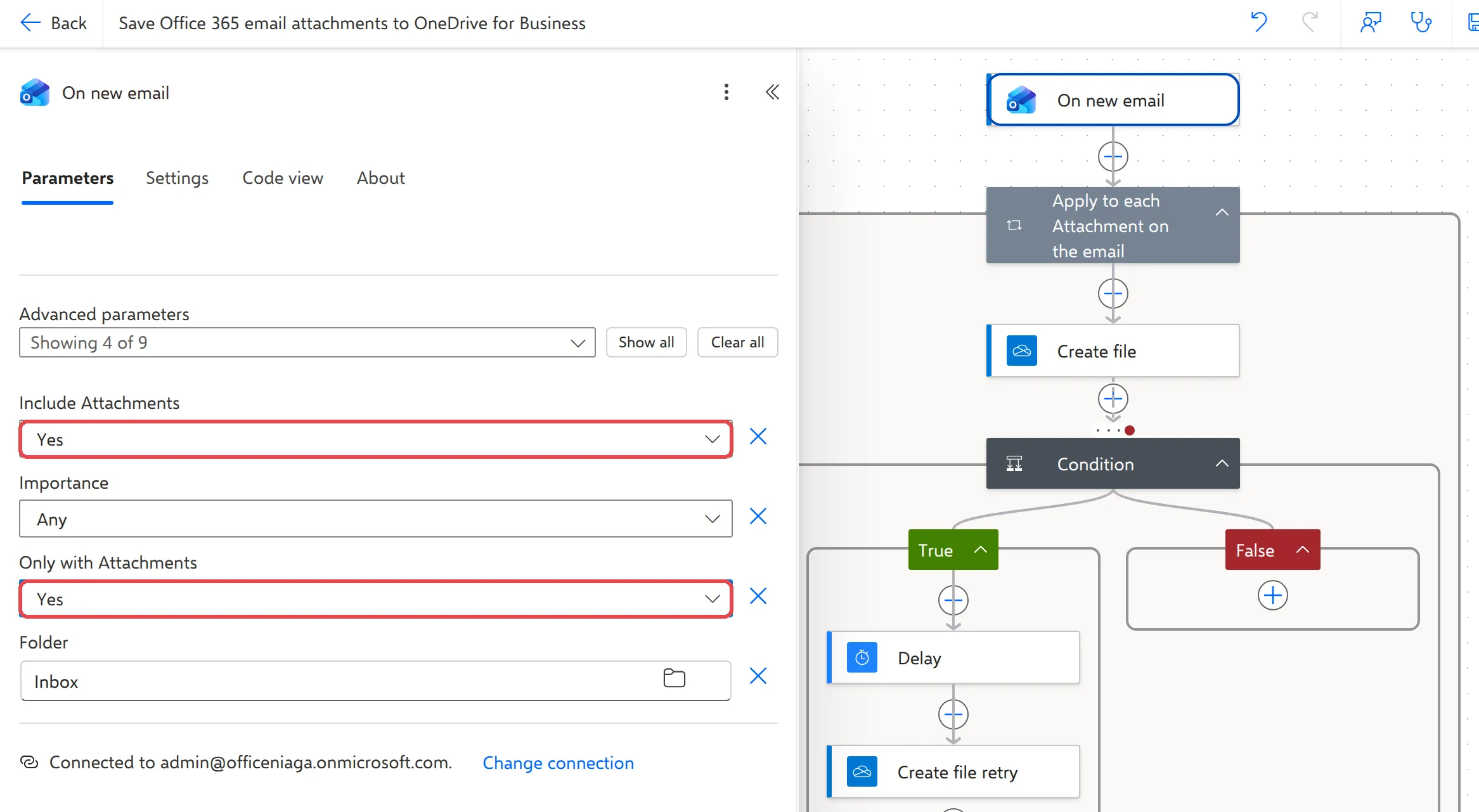The height and width of the screenshot is (812, 1479).
Task: Select the On new email trigger card
Action: (x=1113, y=100)
